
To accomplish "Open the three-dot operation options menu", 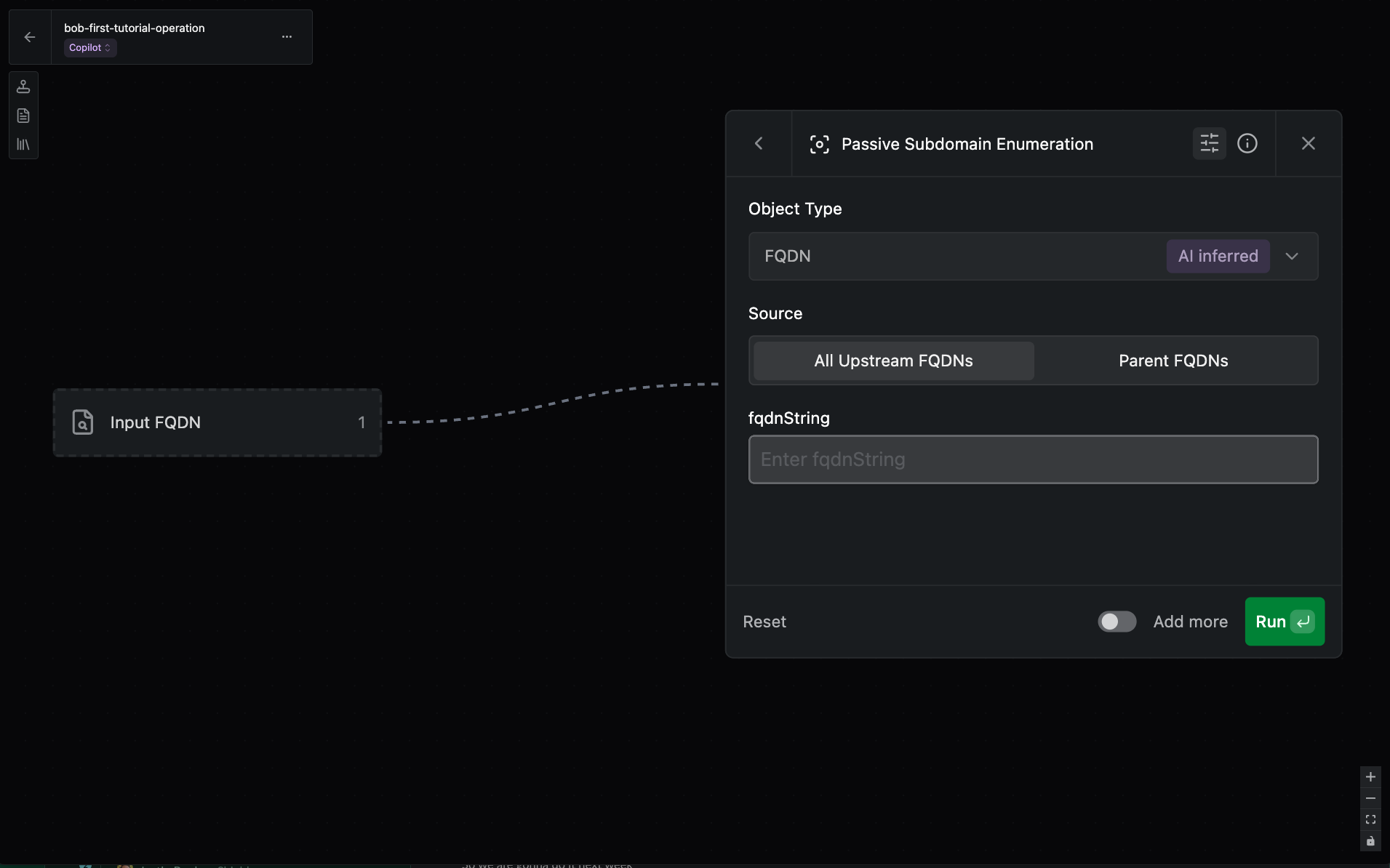I will pos(287,37).
